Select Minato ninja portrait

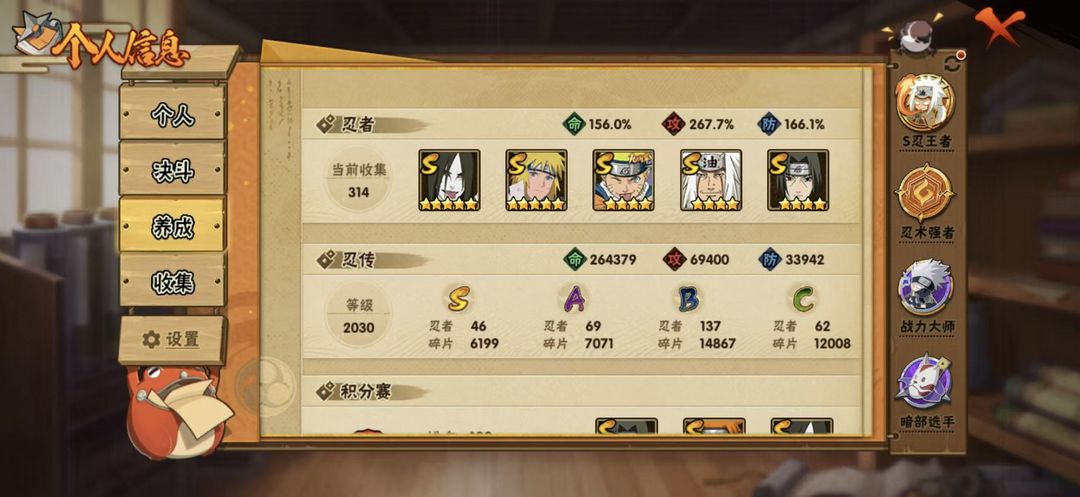tap(537, 180)
